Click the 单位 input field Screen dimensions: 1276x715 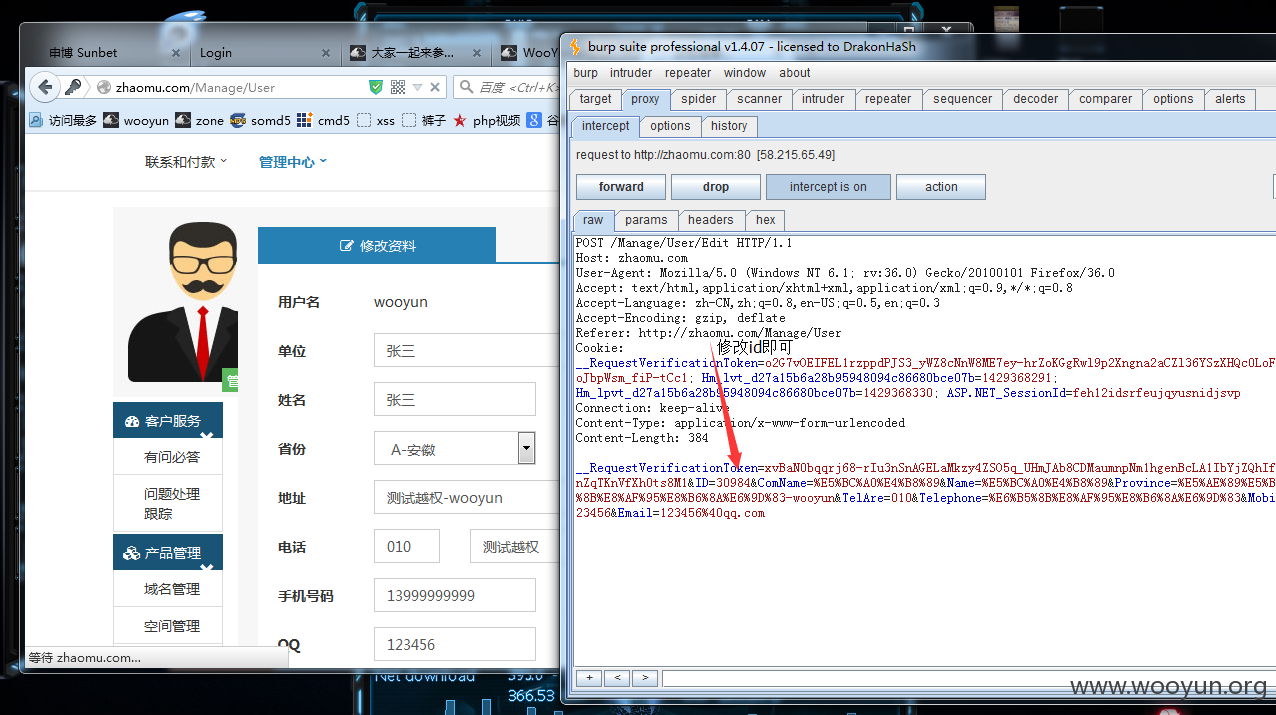tap(466, 351)
